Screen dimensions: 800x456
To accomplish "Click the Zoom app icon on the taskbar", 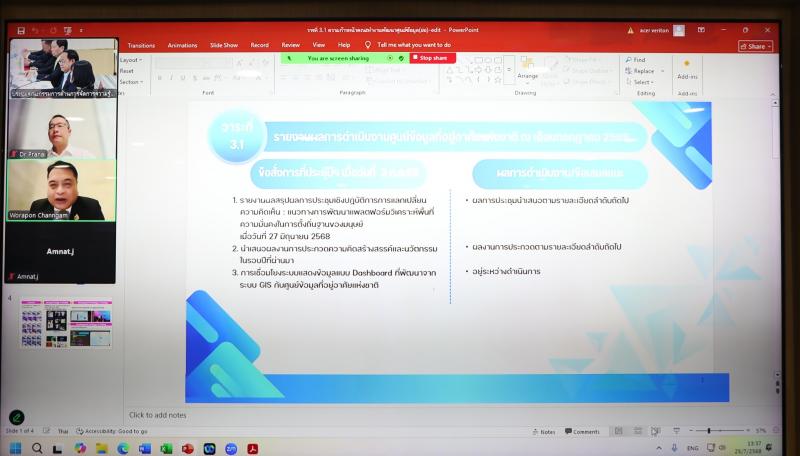I will coord(231,449).
